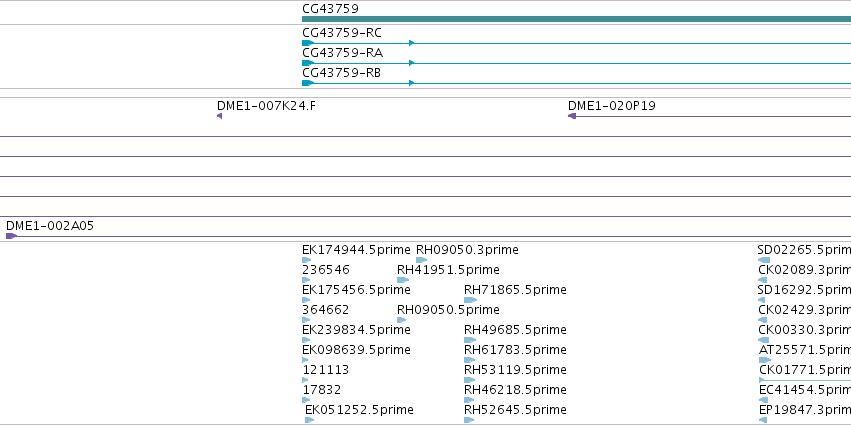Click the EK051252.5prime label
The image size is (851, 425).
click(x=359, y=410)
